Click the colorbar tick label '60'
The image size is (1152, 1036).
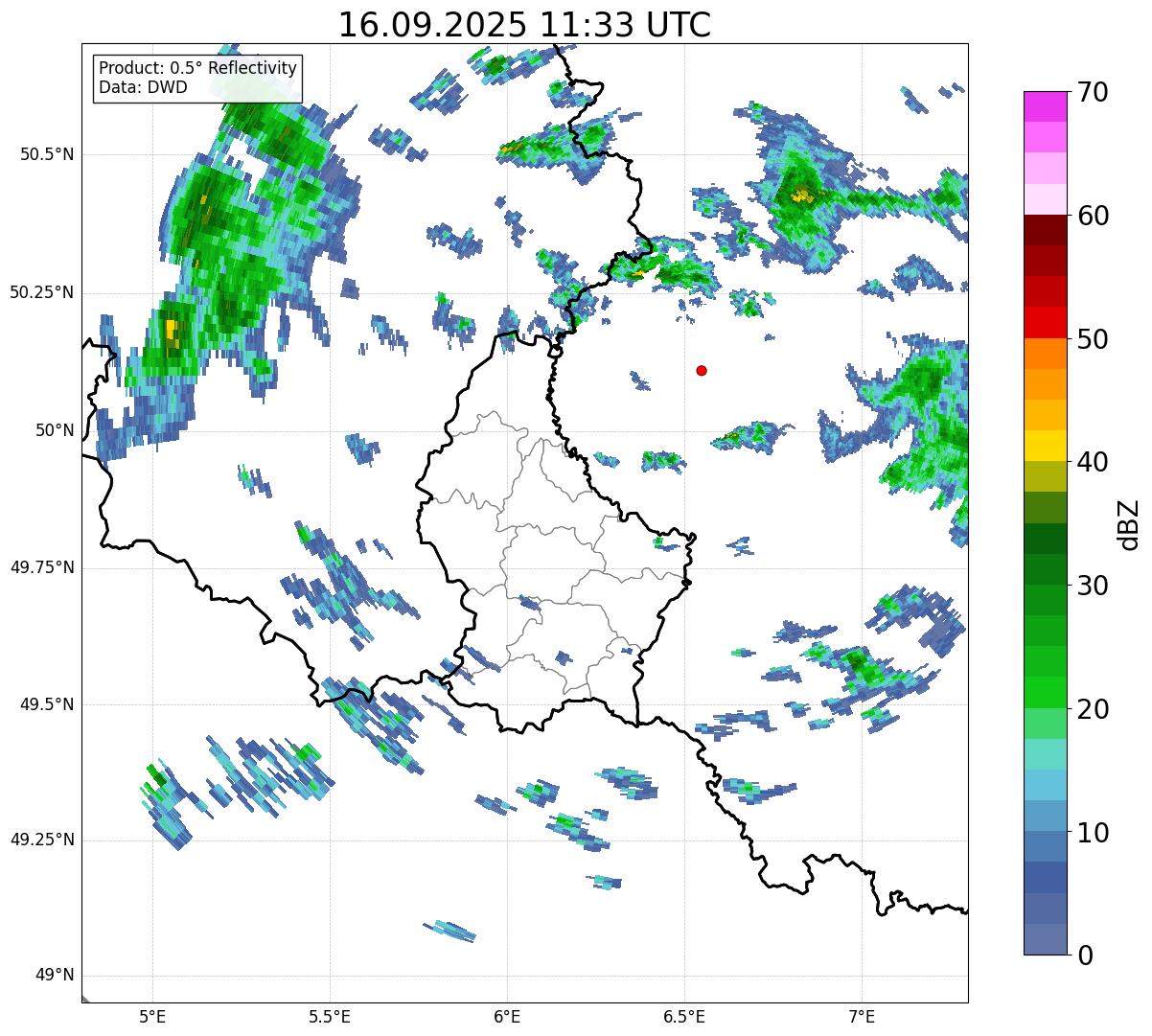click(x=1092, y=216)
